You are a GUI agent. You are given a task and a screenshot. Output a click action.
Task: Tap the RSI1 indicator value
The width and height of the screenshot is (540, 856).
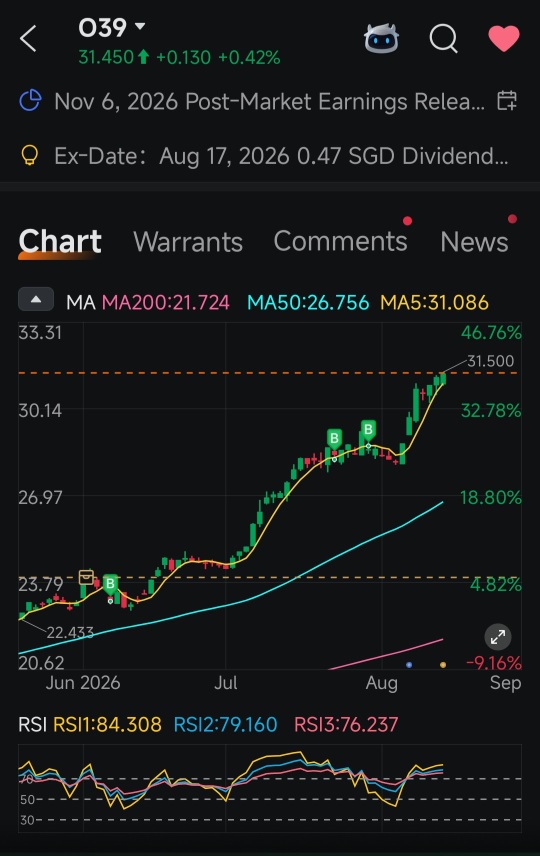(x=107, y=724)
